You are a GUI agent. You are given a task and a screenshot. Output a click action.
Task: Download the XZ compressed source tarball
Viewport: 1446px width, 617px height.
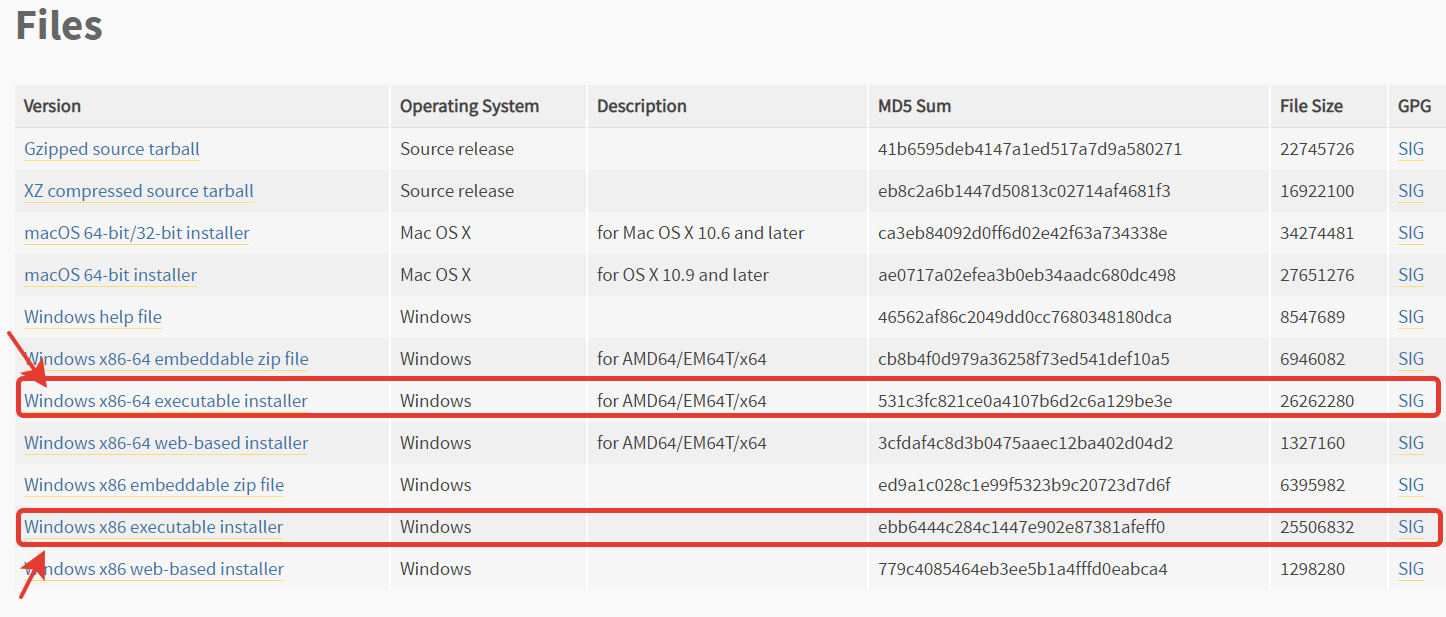point(139,191)
